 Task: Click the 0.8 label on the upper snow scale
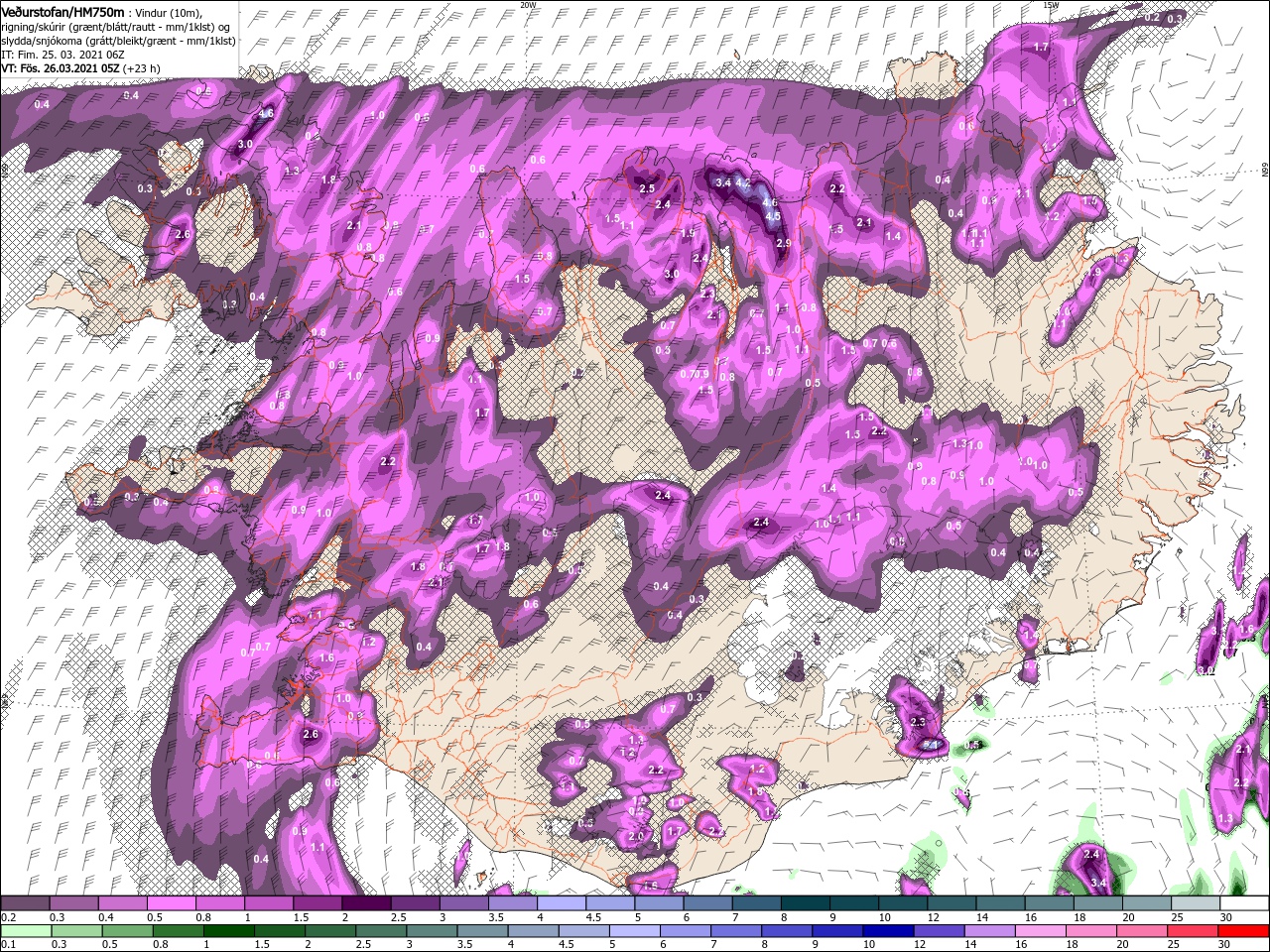(202, 917)
